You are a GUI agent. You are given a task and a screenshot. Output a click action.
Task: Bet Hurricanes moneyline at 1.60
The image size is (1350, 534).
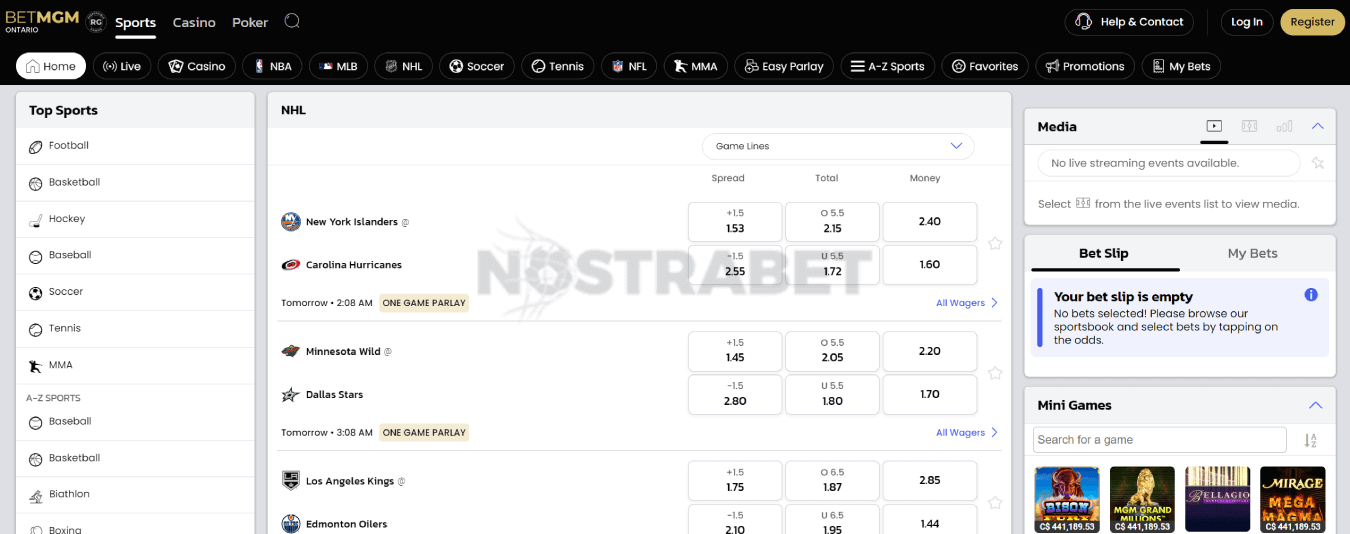[x=930, y=265]
